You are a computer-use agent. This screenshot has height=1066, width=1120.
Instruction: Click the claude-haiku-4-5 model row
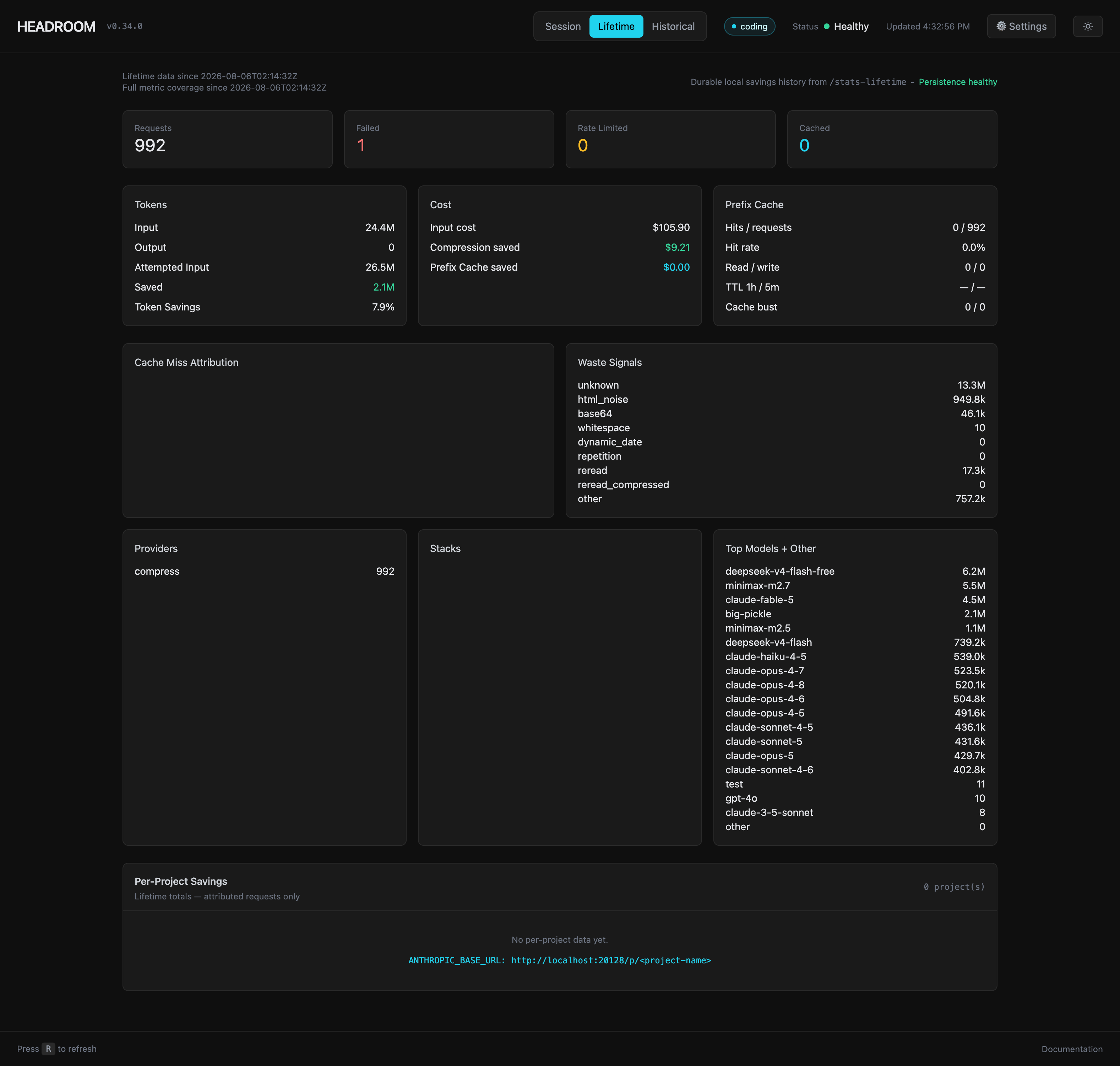point(855,656)
